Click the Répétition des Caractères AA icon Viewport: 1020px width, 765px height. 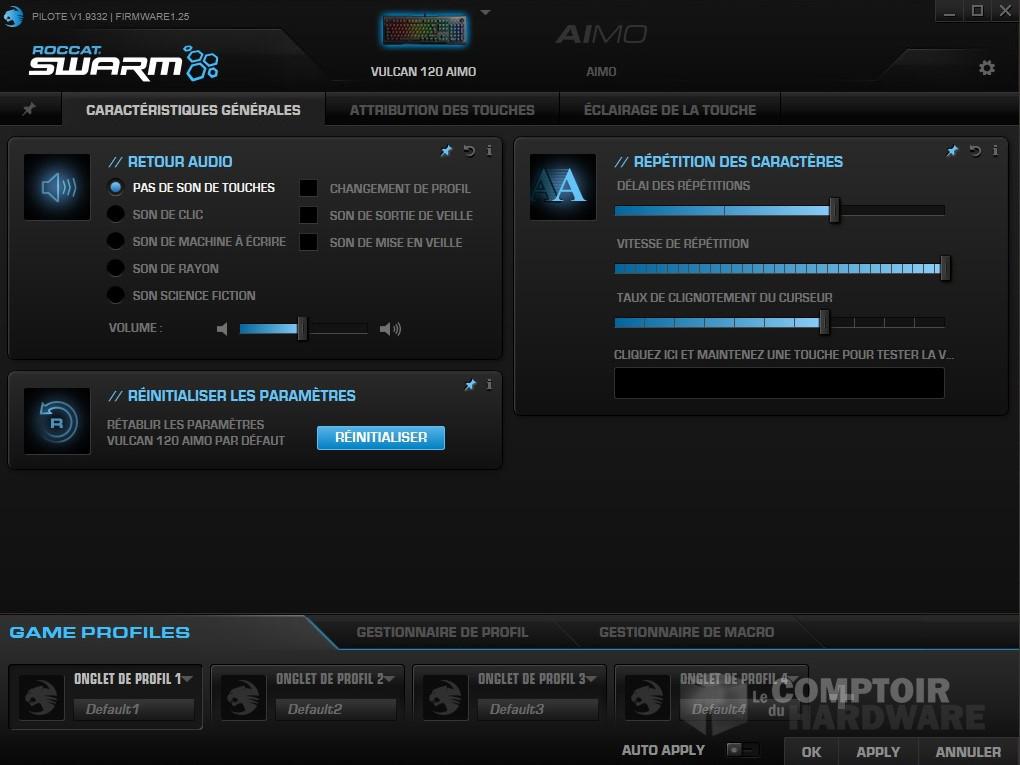[561, 187]
